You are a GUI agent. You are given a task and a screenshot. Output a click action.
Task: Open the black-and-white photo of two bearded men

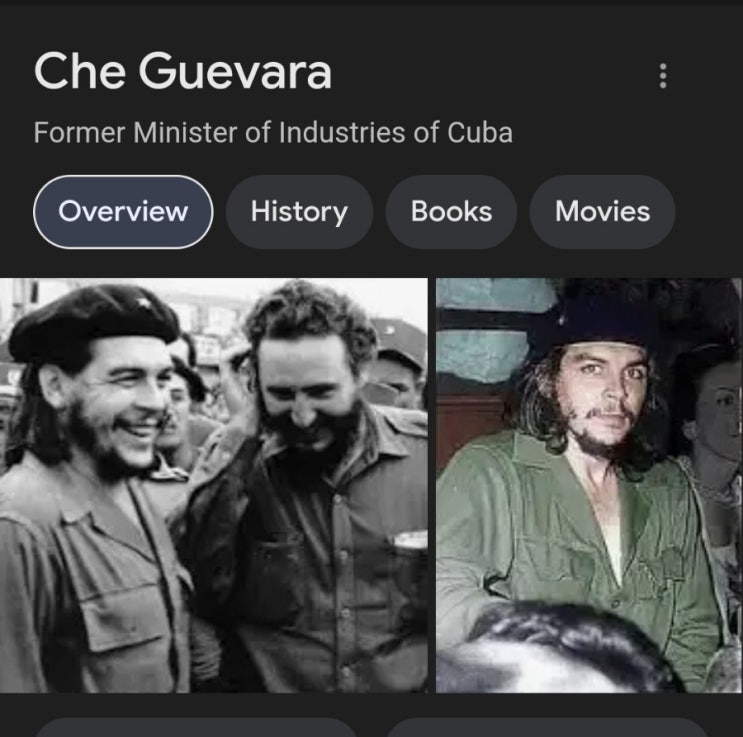(214, 485)
